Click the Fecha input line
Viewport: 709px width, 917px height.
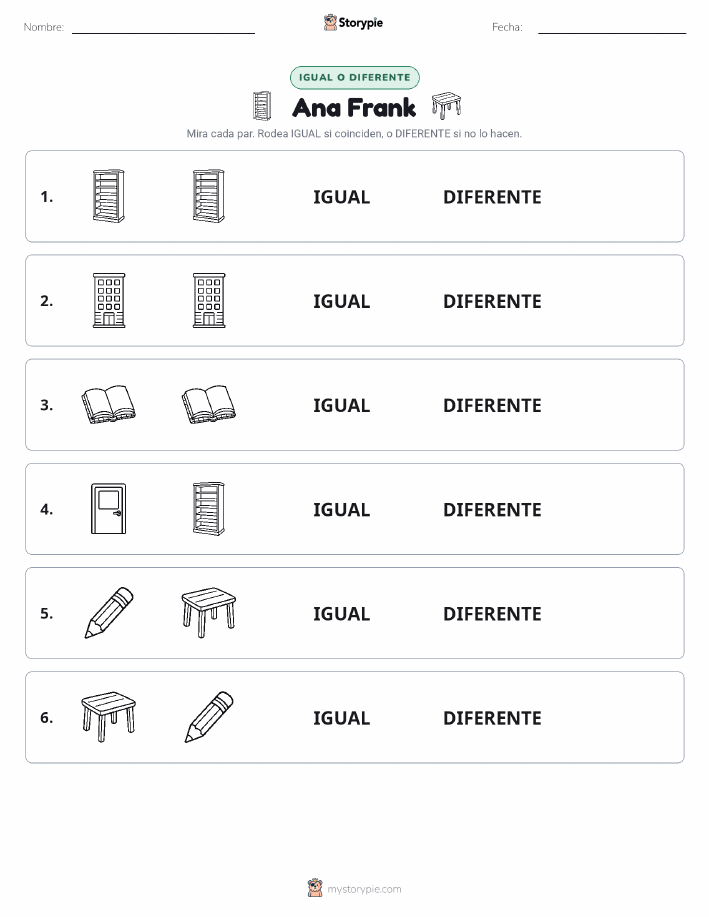point(612,32)
